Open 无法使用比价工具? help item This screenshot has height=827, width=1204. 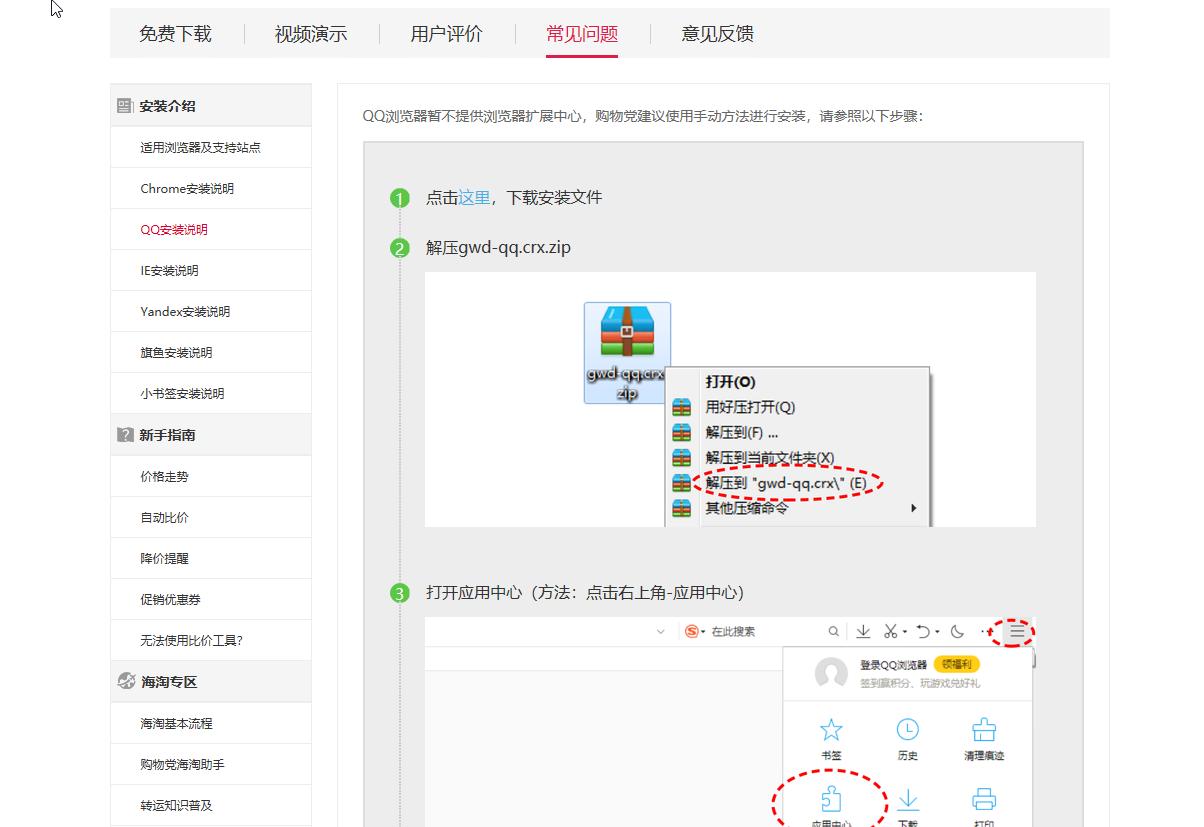click(191, 640)
